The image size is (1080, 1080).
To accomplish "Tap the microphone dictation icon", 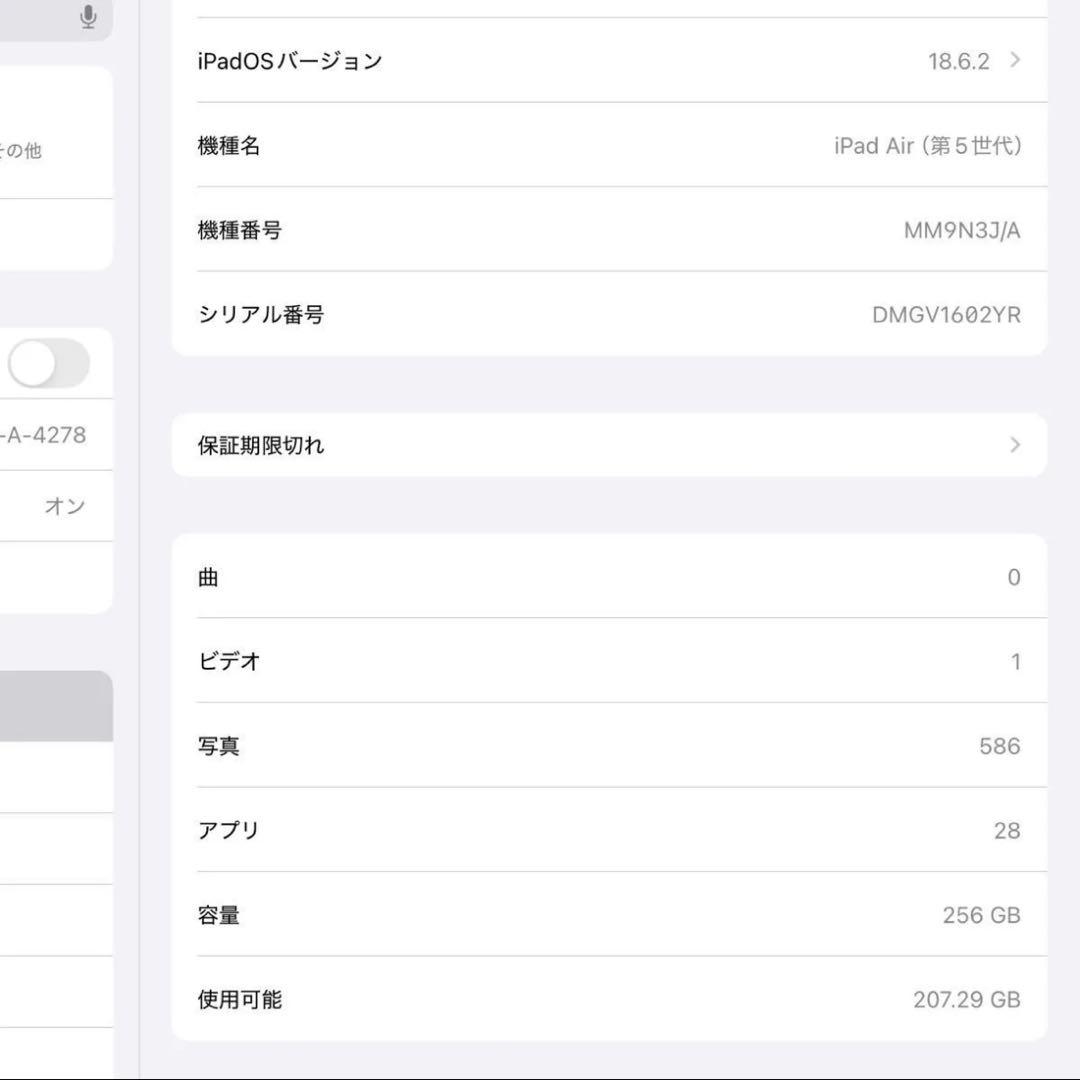I will point(88,16).
